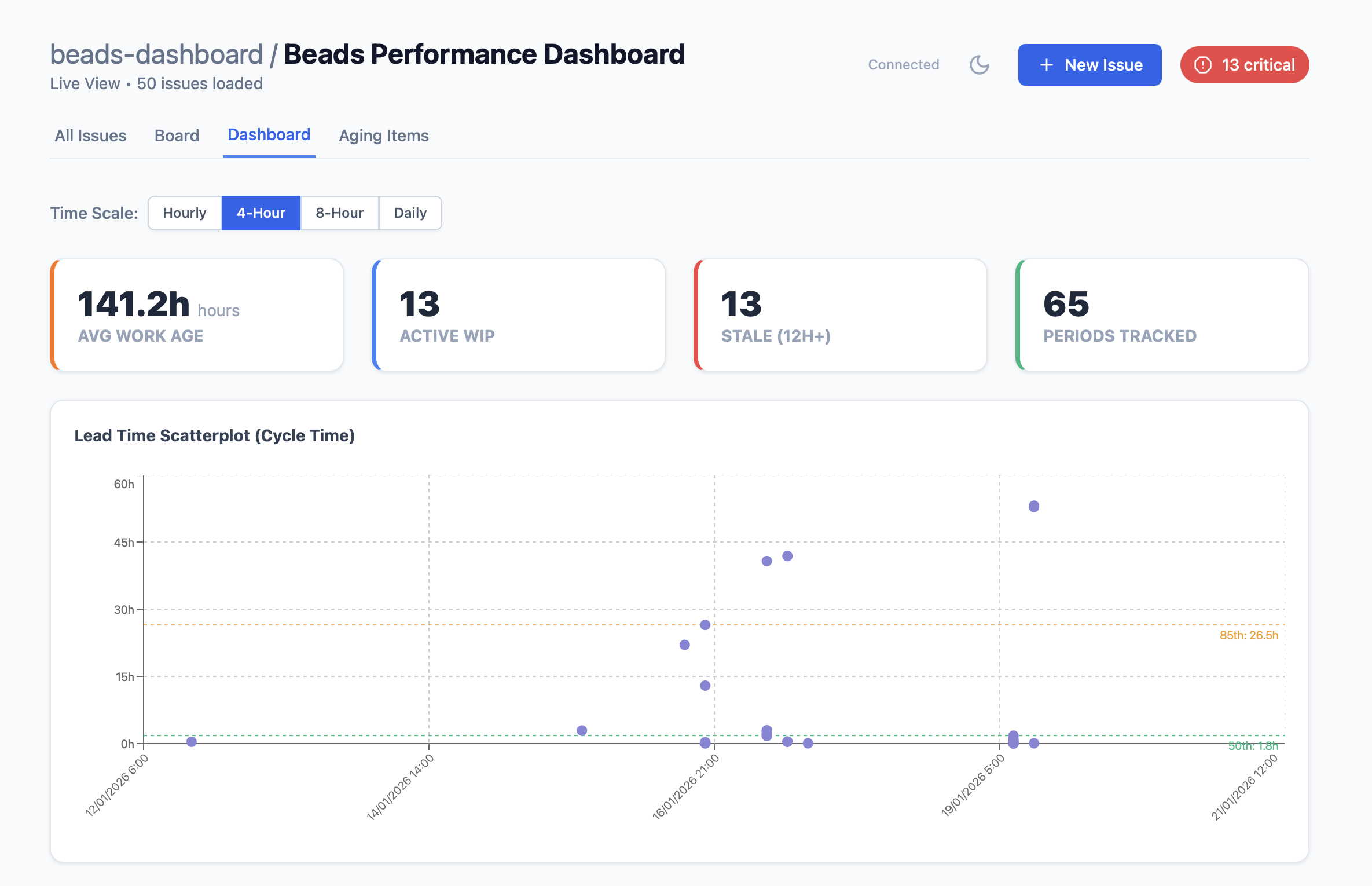1372x886 pixels.
Task: Click the highest scatterplot point near 55h
Action: pos(1034,507)
